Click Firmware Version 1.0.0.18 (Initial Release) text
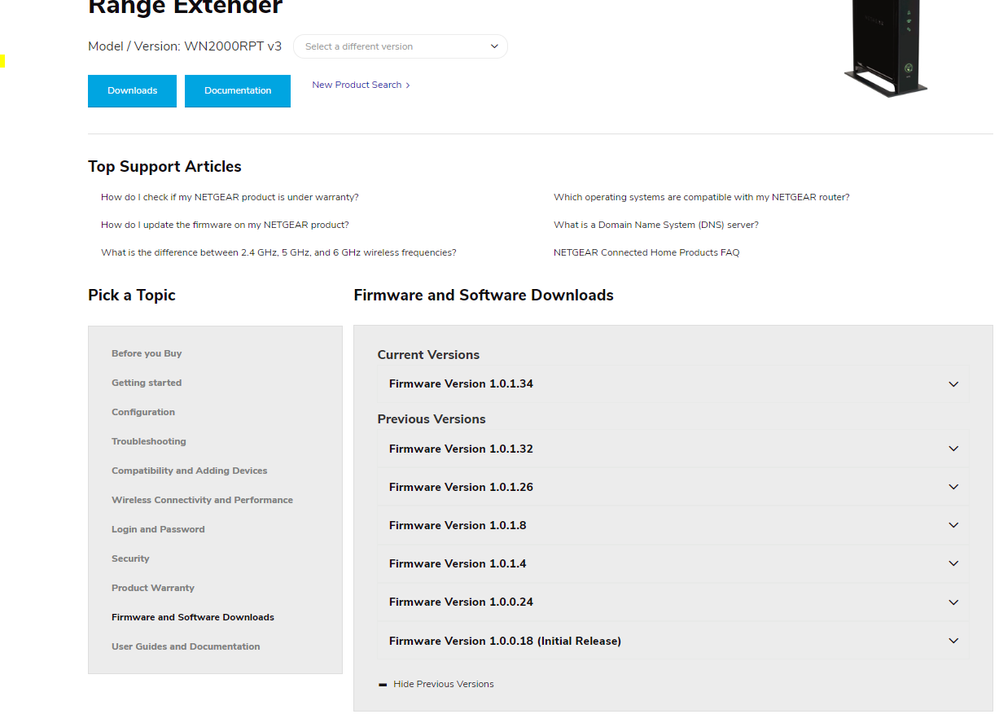 [x=505, y=641]
